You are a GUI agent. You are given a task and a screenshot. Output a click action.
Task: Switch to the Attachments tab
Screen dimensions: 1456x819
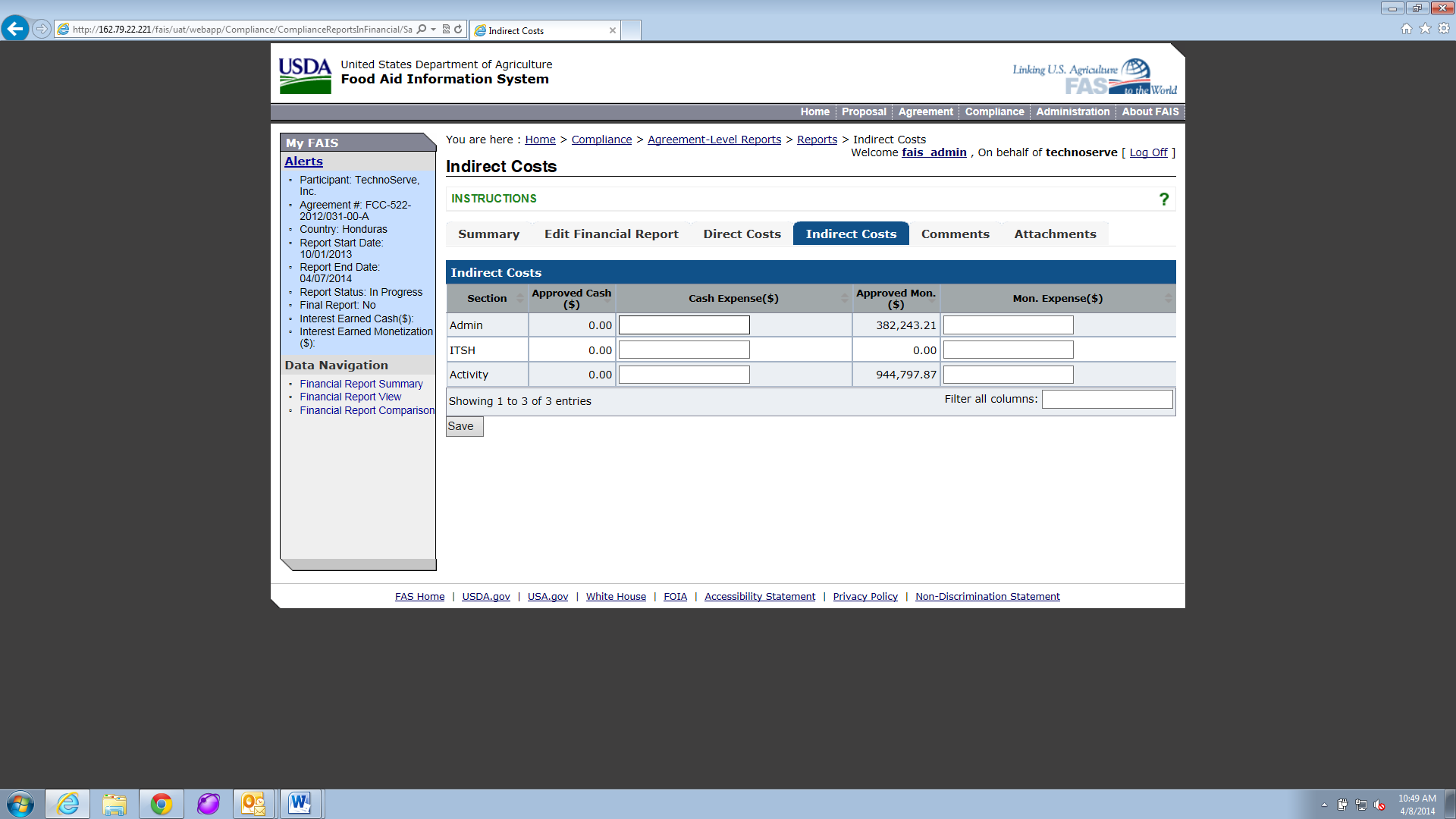pyautogui.click(x=1055, y=234)
